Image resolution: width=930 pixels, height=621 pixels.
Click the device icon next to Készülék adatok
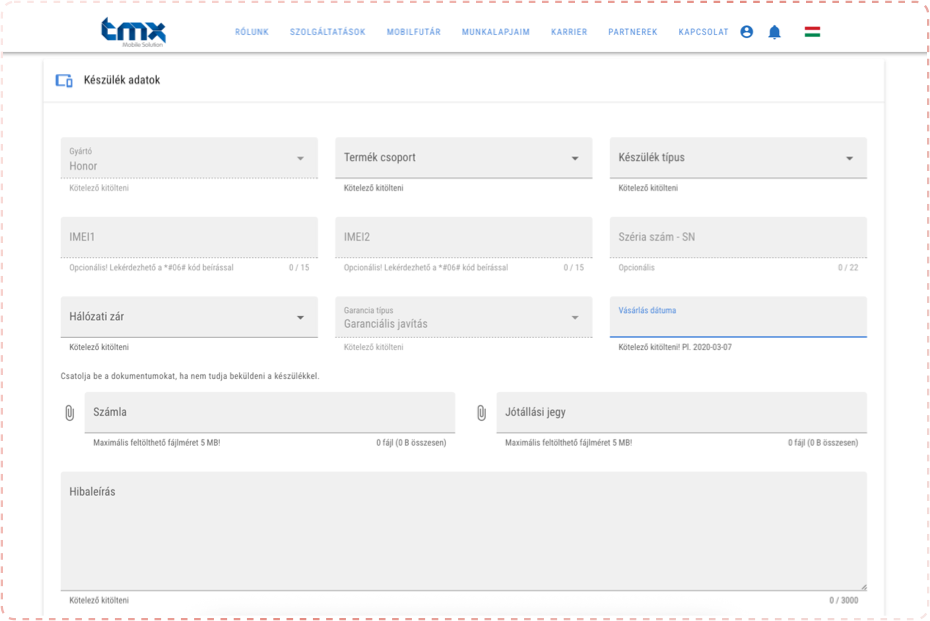click(x=64, y=80)
